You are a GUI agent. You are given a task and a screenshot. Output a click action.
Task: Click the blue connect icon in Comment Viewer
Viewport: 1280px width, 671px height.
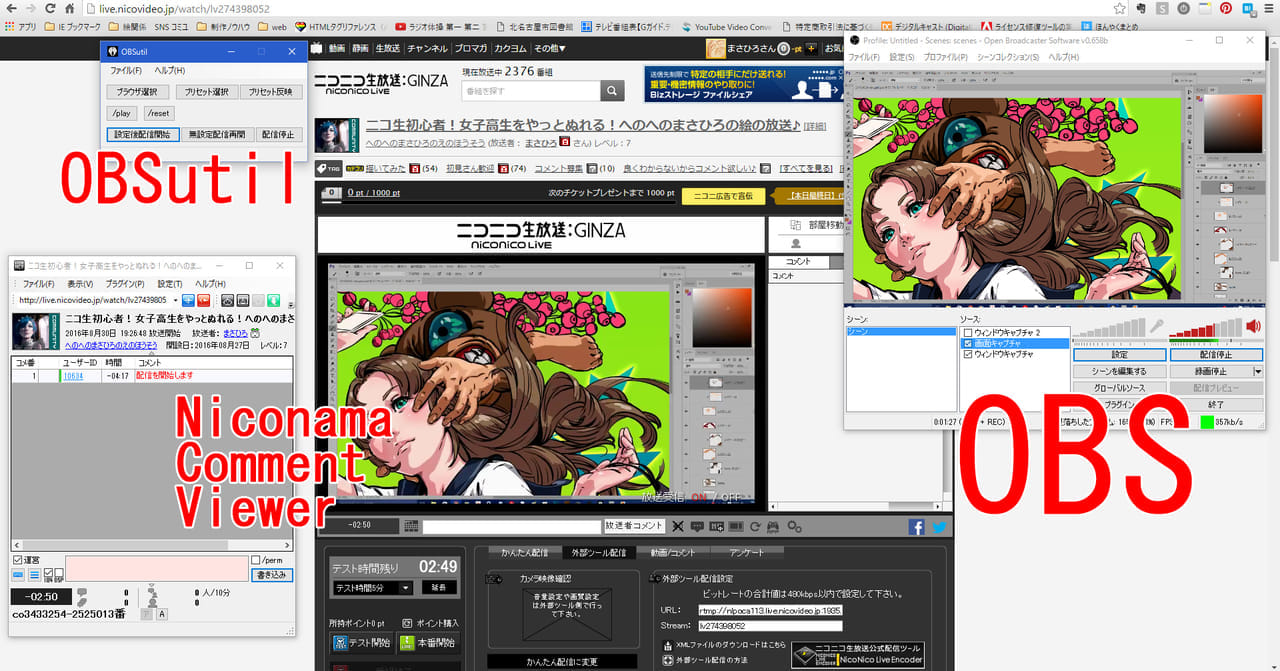click(188, 300)
